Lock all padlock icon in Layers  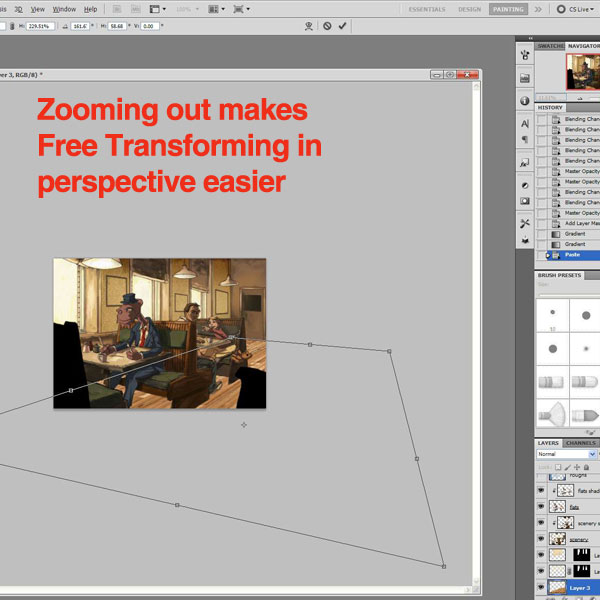(586, 467)
